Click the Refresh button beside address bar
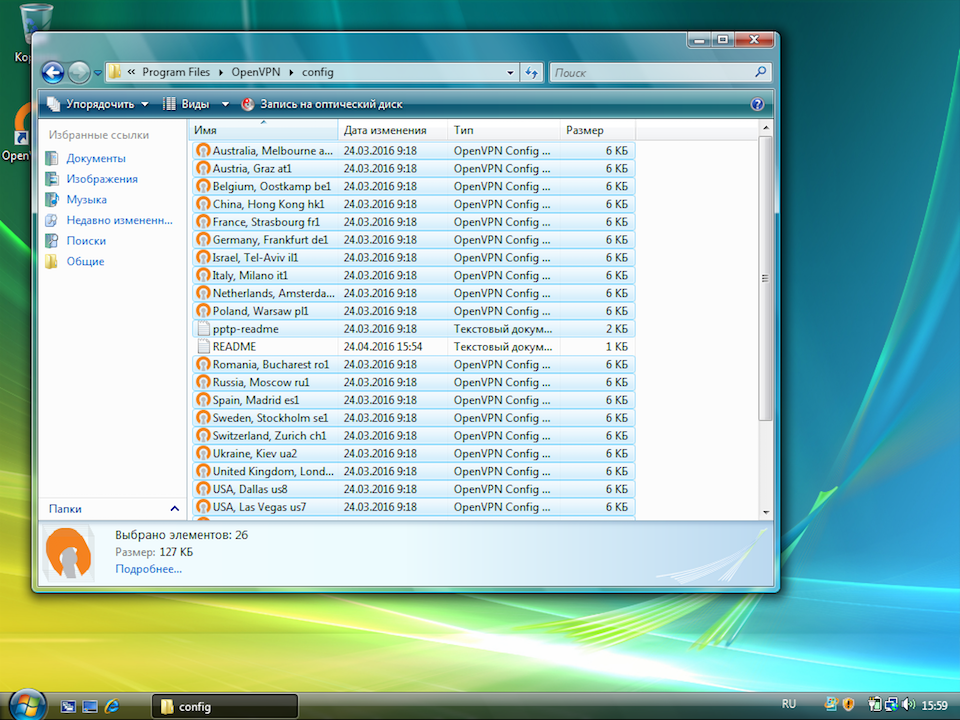Image resolution: width=960 pixels, height=720 pixels. 531,73
